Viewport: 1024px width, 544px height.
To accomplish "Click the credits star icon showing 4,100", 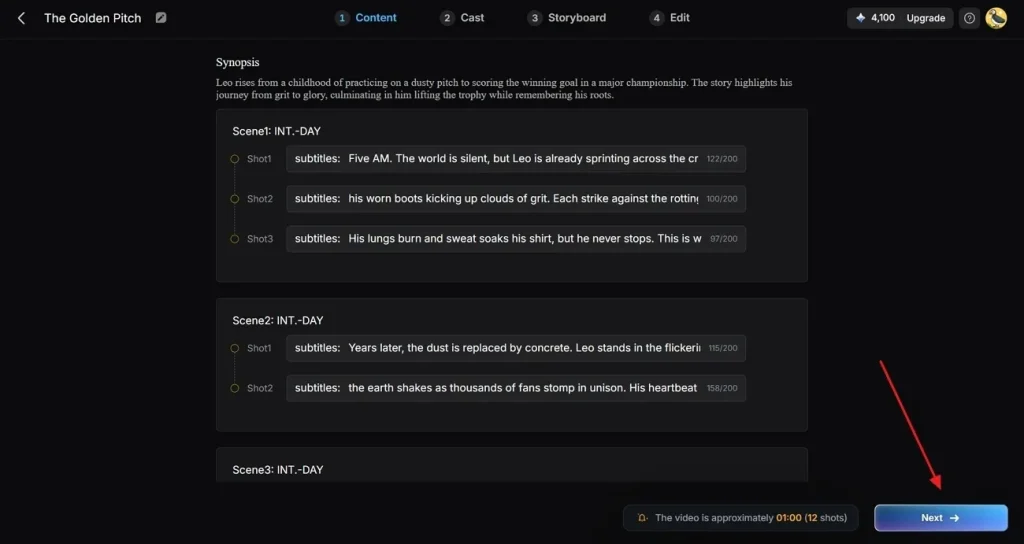I will [x=860, y=18].
